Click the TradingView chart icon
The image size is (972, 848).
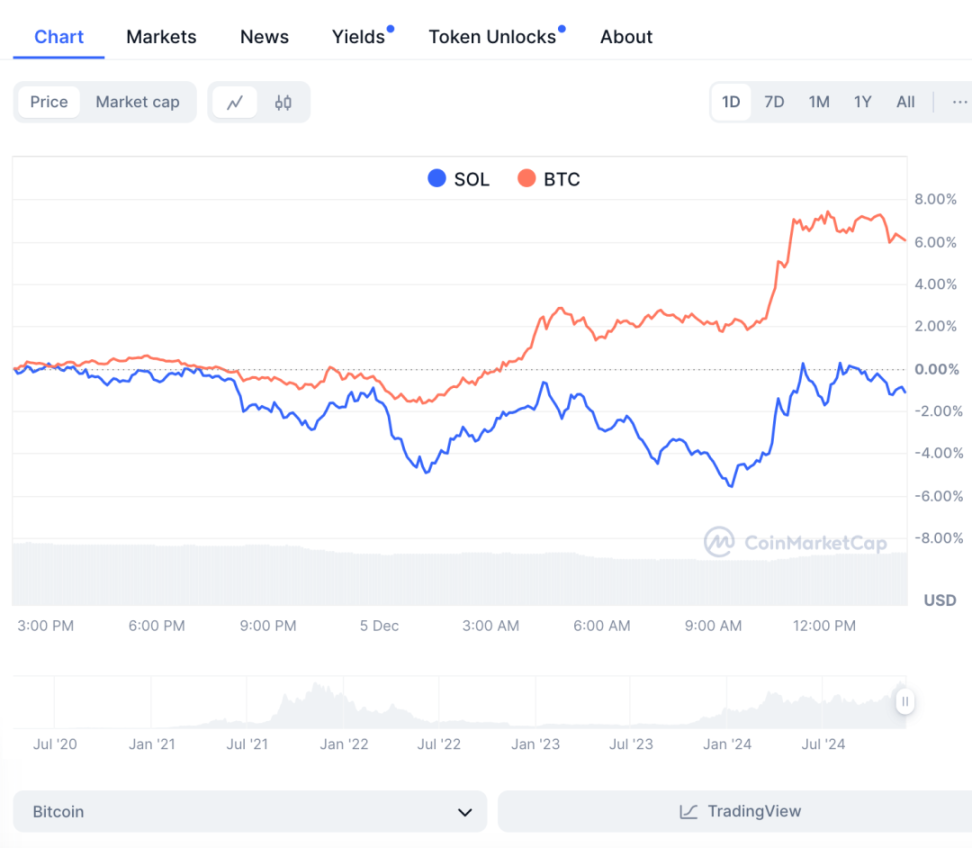[688, 812]
